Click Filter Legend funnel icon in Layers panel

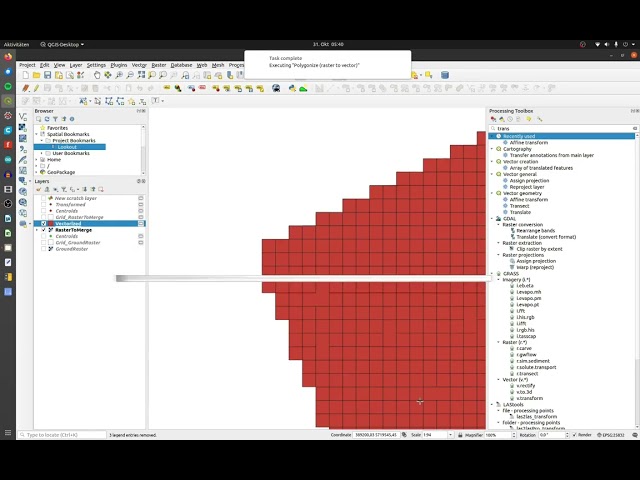(64, 189)
